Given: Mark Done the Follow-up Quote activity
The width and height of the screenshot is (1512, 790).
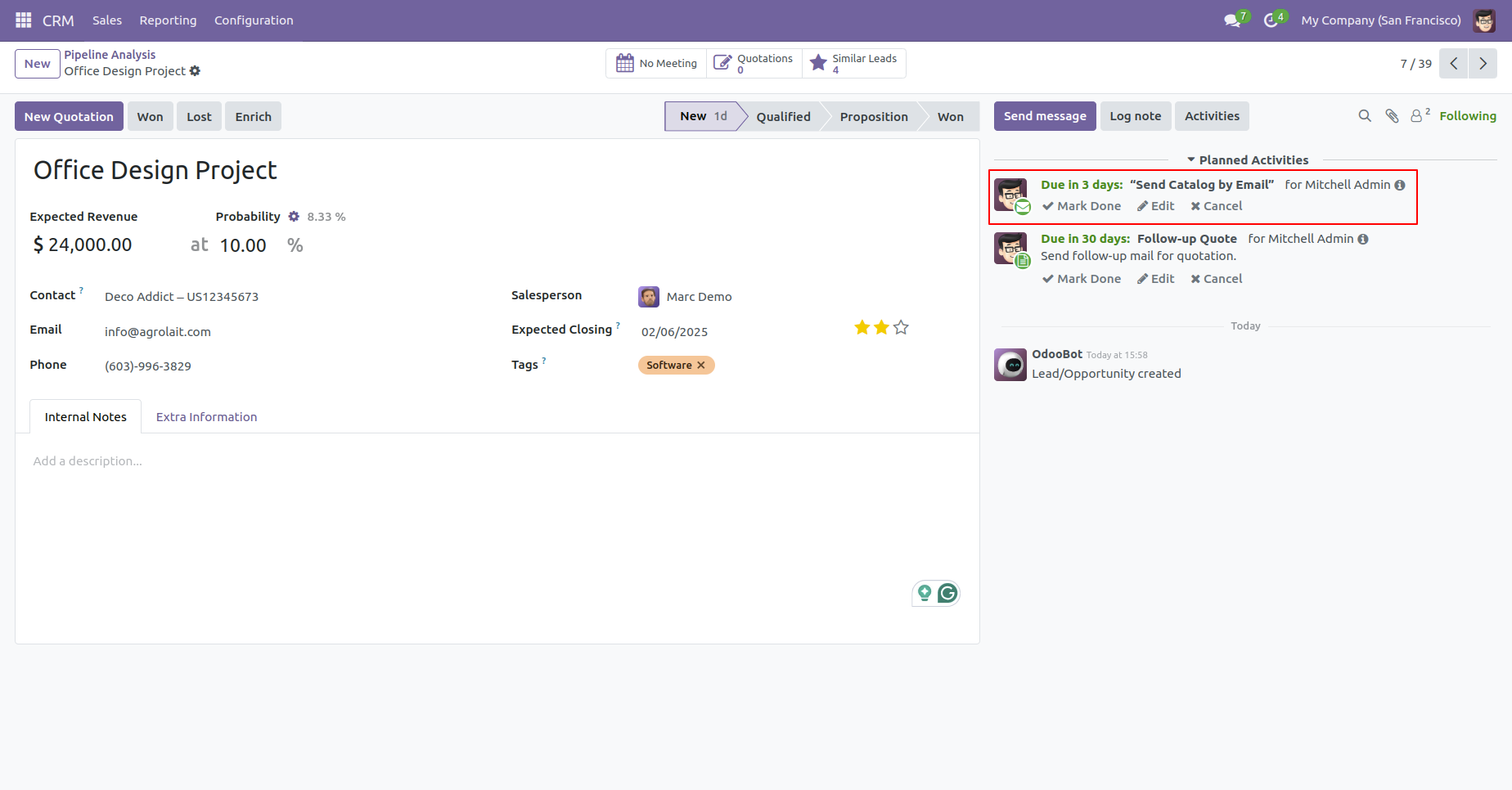Looking at the screenshot, I should pyautogui.click(x=1082, y=279).
